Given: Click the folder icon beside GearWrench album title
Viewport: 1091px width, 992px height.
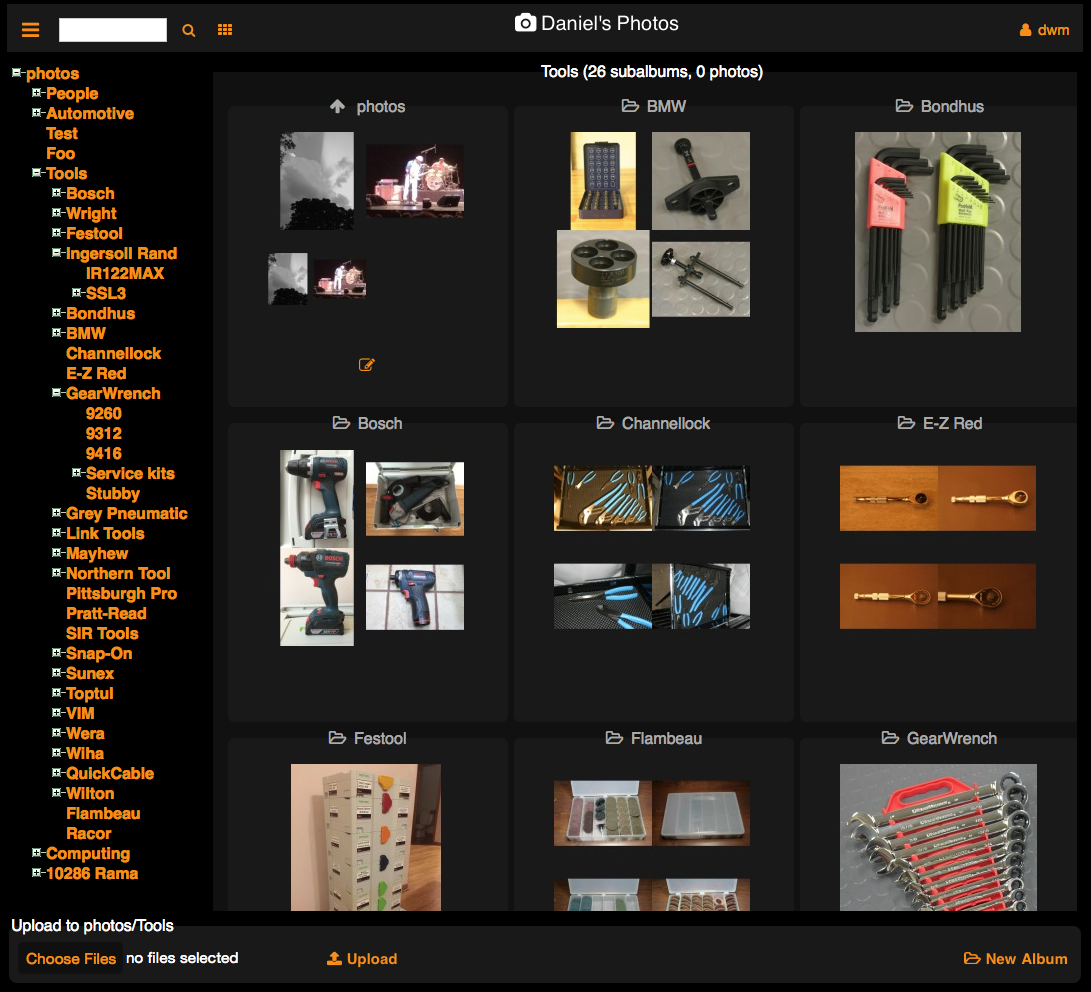Looking at the screenshot, I should 891,738.
